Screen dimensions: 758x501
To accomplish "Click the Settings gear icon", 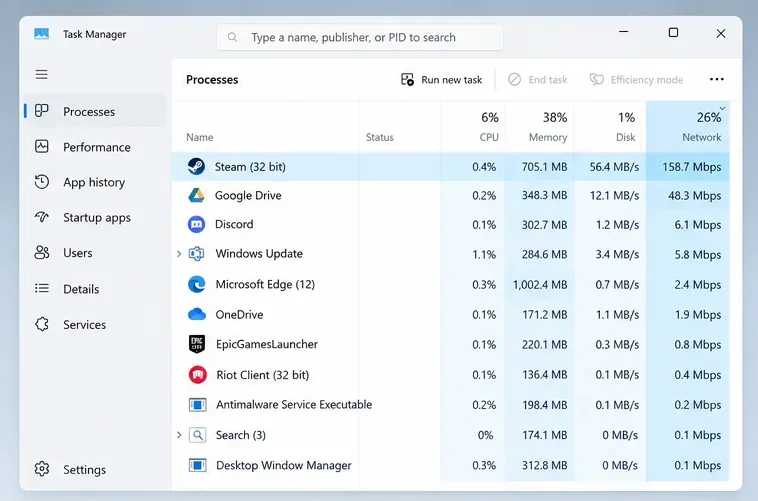I will [42, 469].
